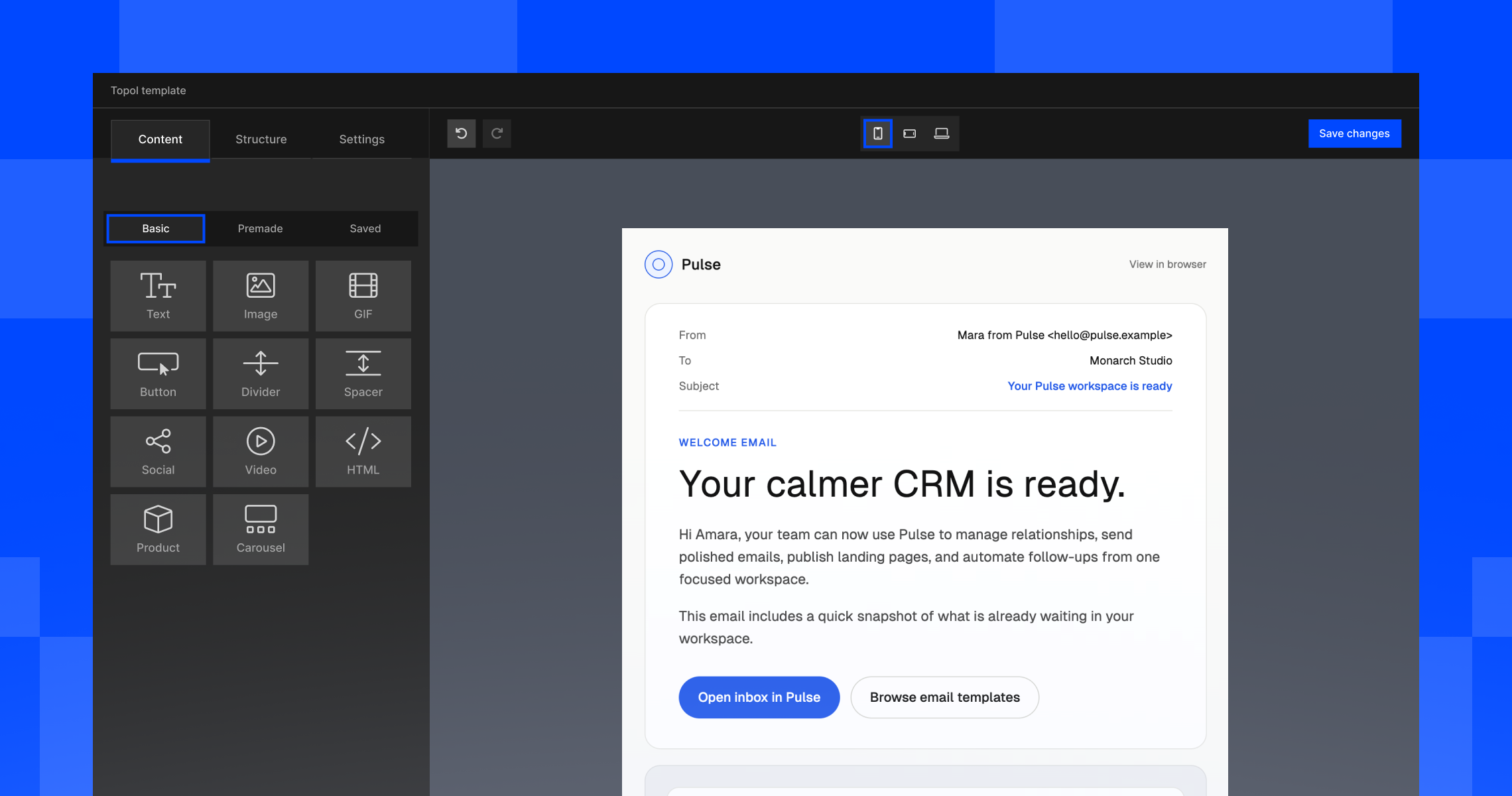1512x796 pixels.
Task: Show Saved blocks
Action: pyautogui.click(x=365, y=228)
